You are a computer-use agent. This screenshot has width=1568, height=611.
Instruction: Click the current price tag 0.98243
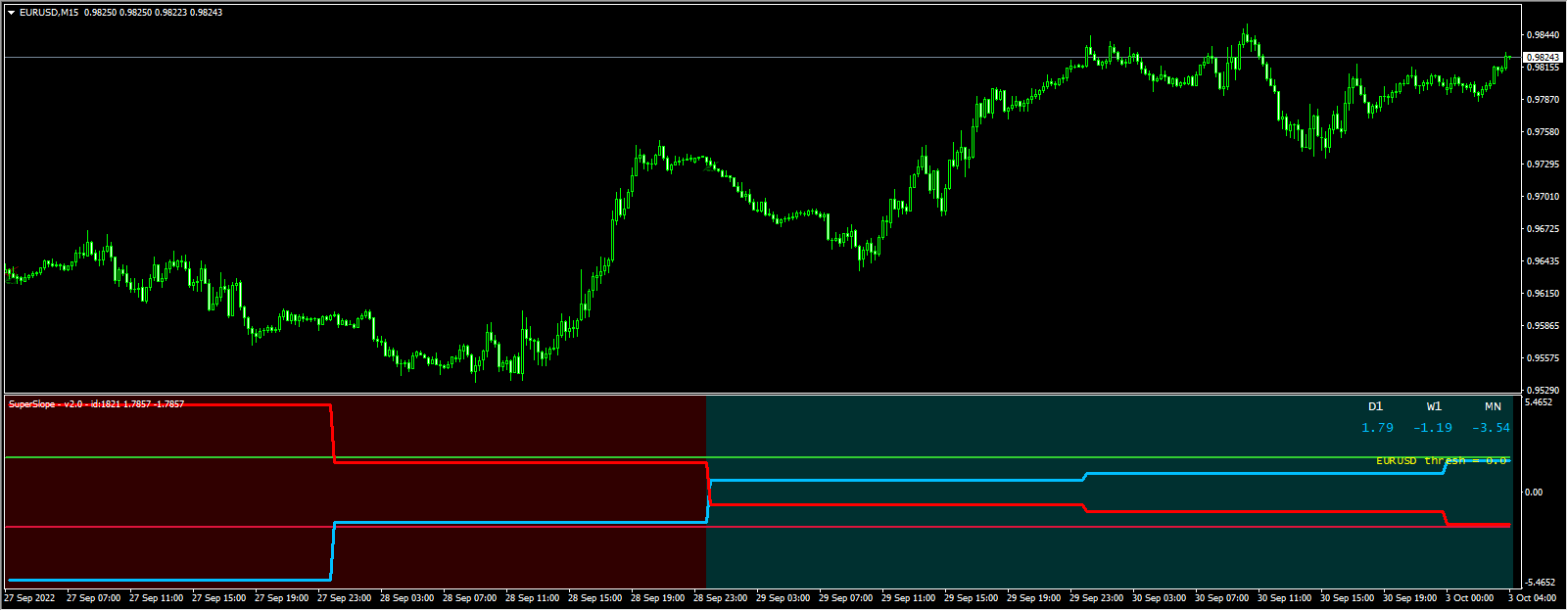click(x=1544, y=58)
